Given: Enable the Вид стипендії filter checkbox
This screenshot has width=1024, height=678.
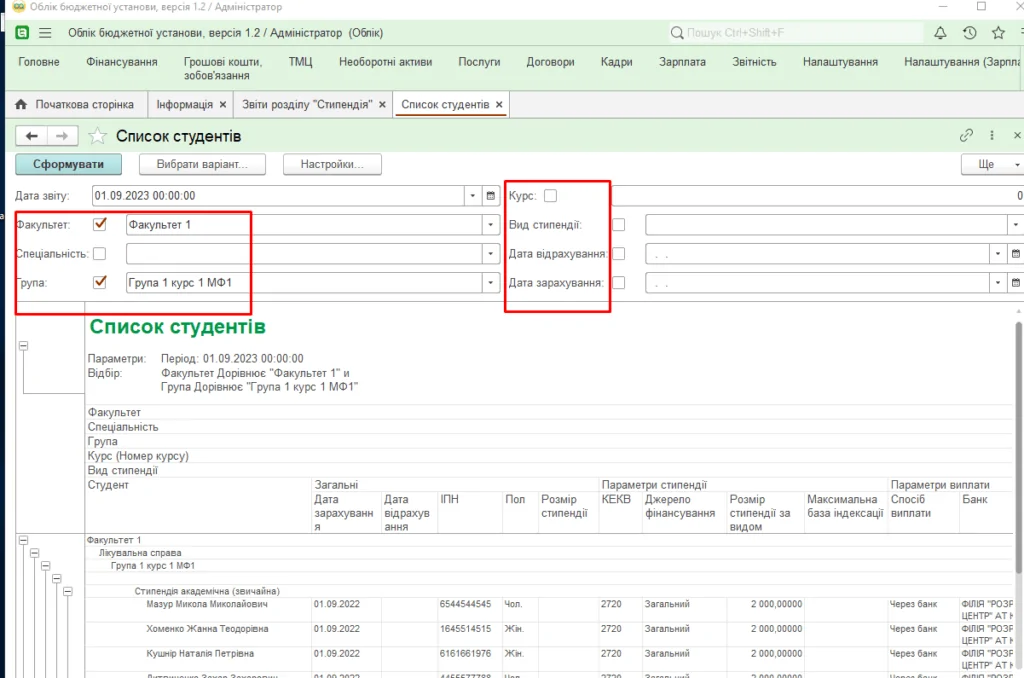Looking at the screenshot, I should [x=618, y=225].
